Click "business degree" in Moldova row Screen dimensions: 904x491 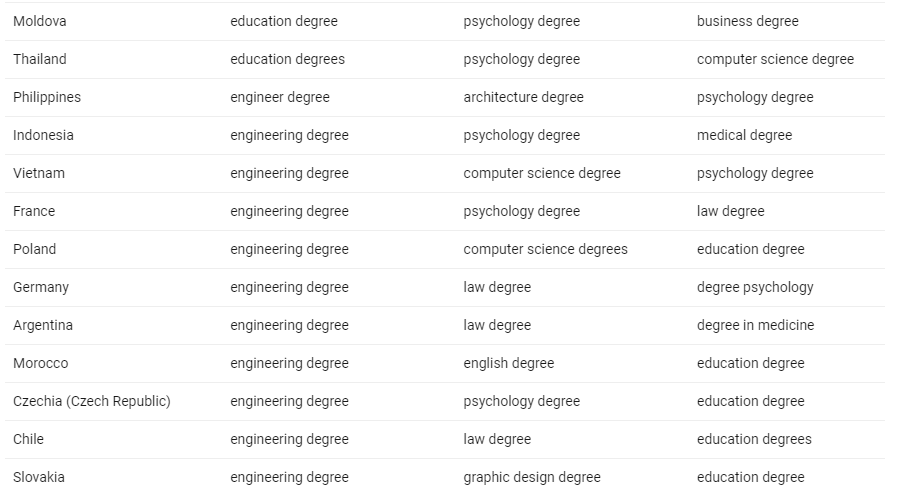(x=747, y=21)
